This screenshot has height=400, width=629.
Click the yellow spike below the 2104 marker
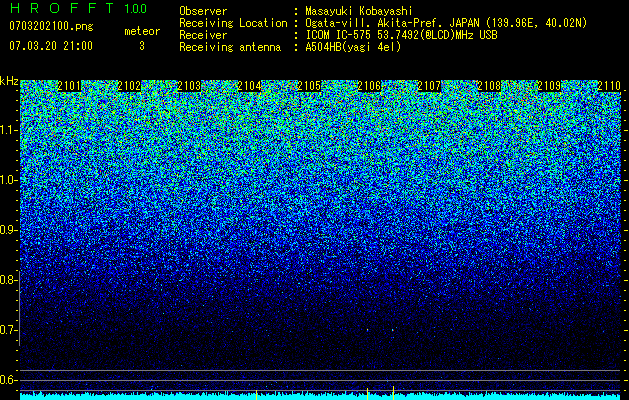point(256,394)
